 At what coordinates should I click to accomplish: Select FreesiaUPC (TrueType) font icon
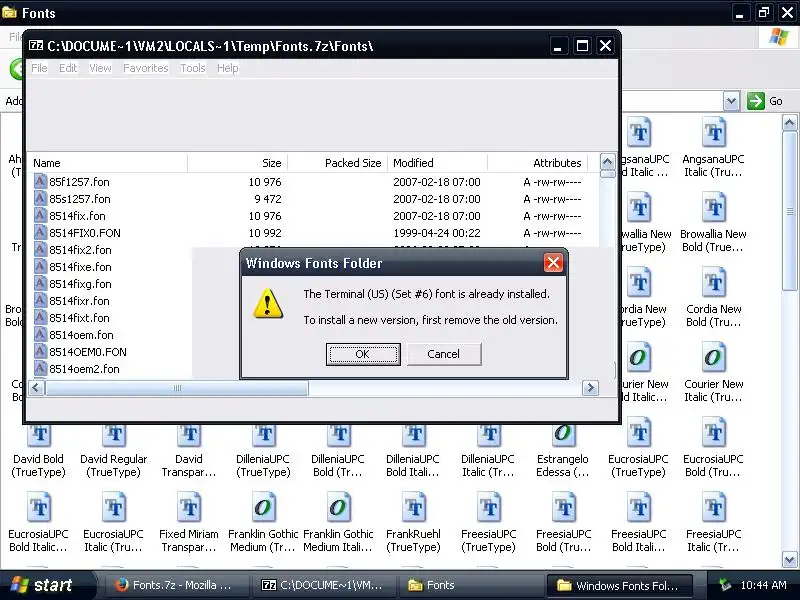pos(489,507)
